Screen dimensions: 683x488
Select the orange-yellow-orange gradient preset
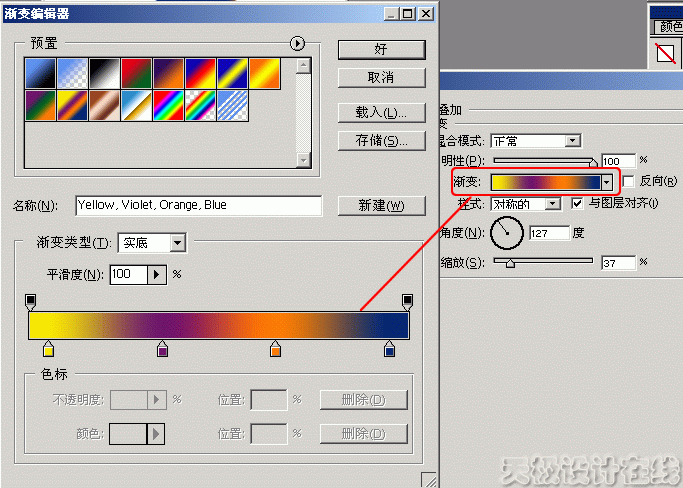point(265,74)
